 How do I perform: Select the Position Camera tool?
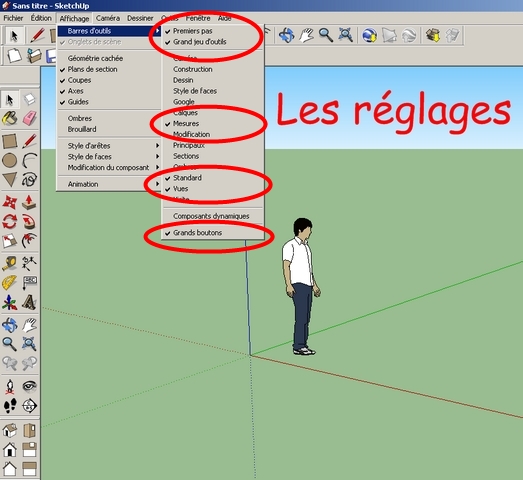[10, 386]
